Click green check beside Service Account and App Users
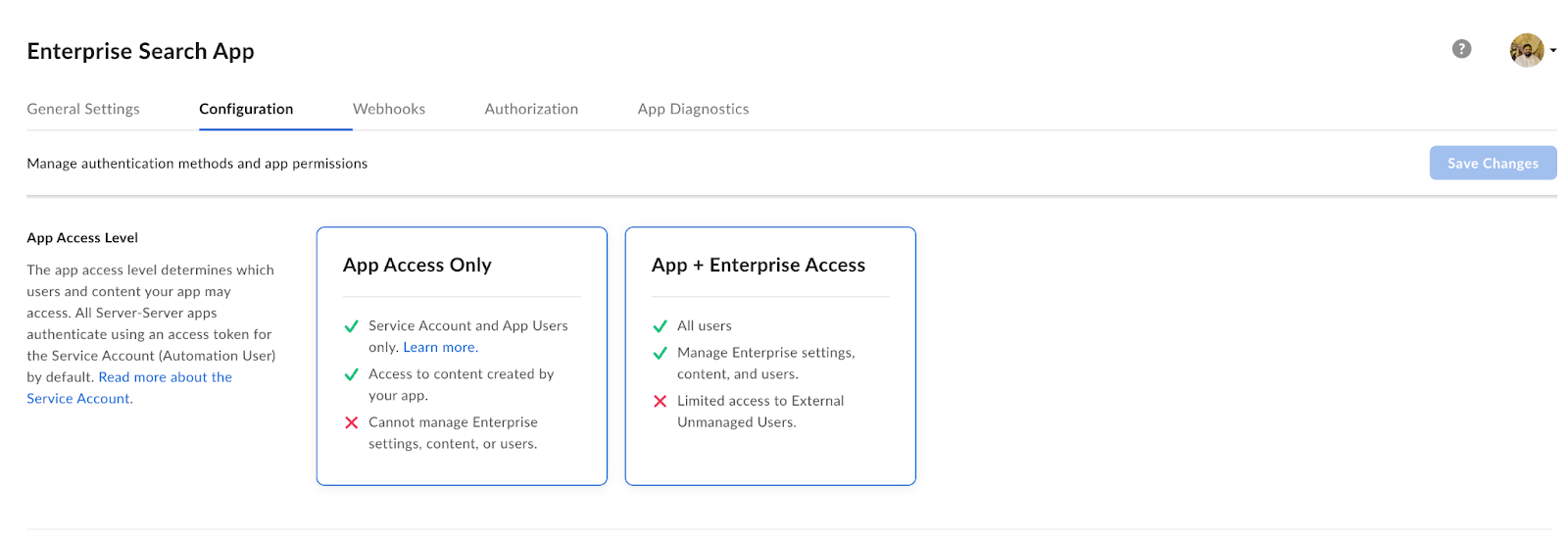This screenshot has width=1568, height=538. click(x=352, y=326)
